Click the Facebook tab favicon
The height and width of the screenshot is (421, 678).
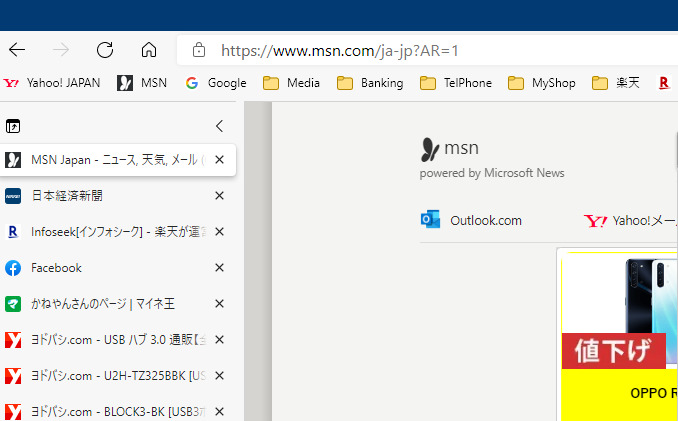(x=13, y=268)
